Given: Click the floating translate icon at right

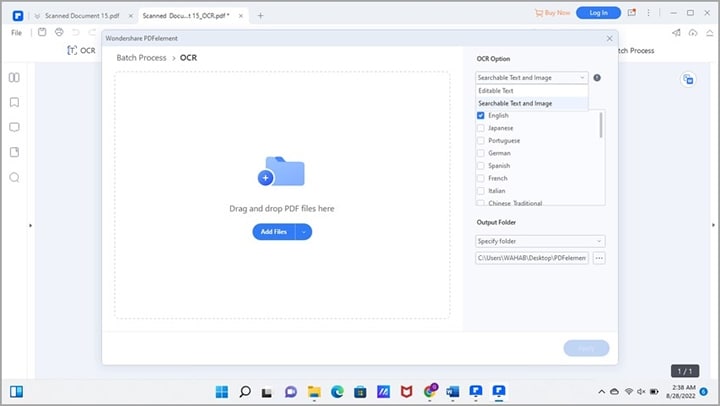Looking at the screenshot, I should [688, 79].
